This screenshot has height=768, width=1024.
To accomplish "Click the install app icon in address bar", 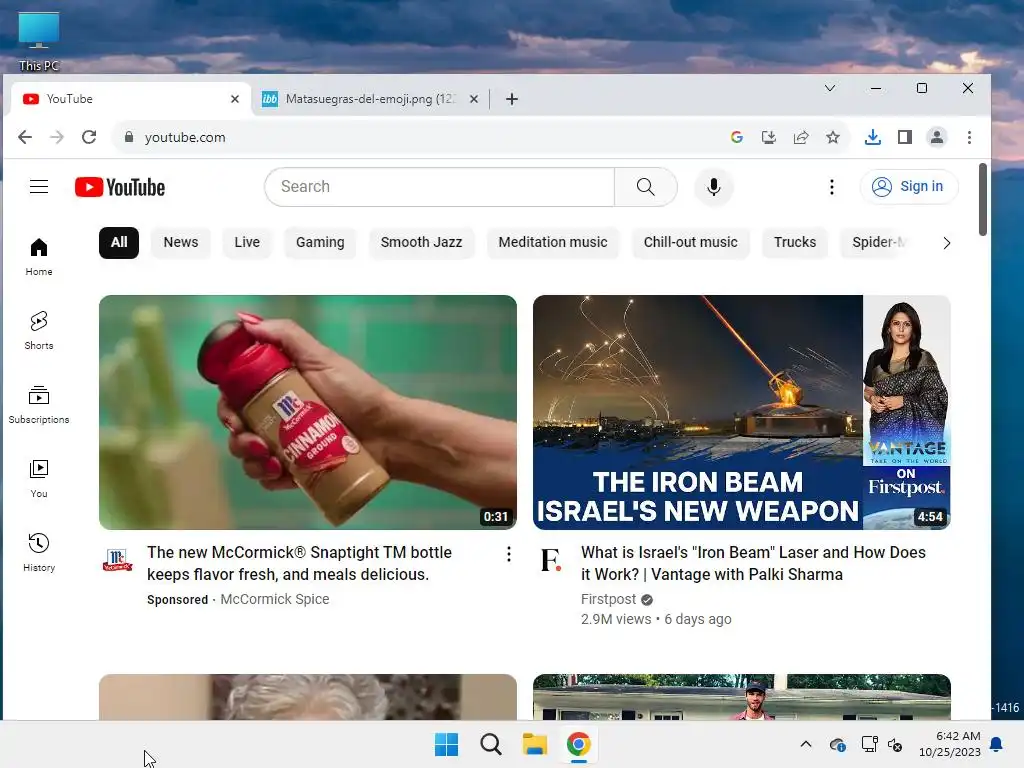I will [769, 137].
